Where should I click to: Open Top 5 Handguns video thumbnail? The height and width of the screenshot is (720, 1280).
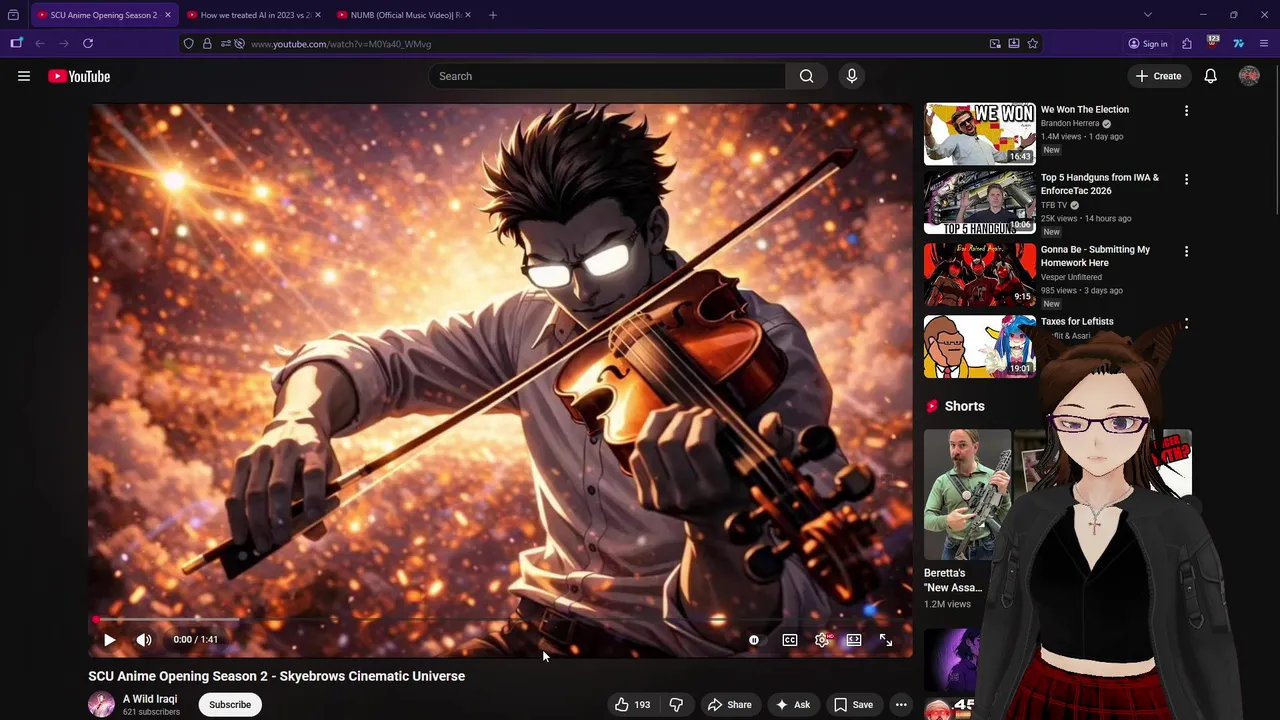[x=979, y=202]
